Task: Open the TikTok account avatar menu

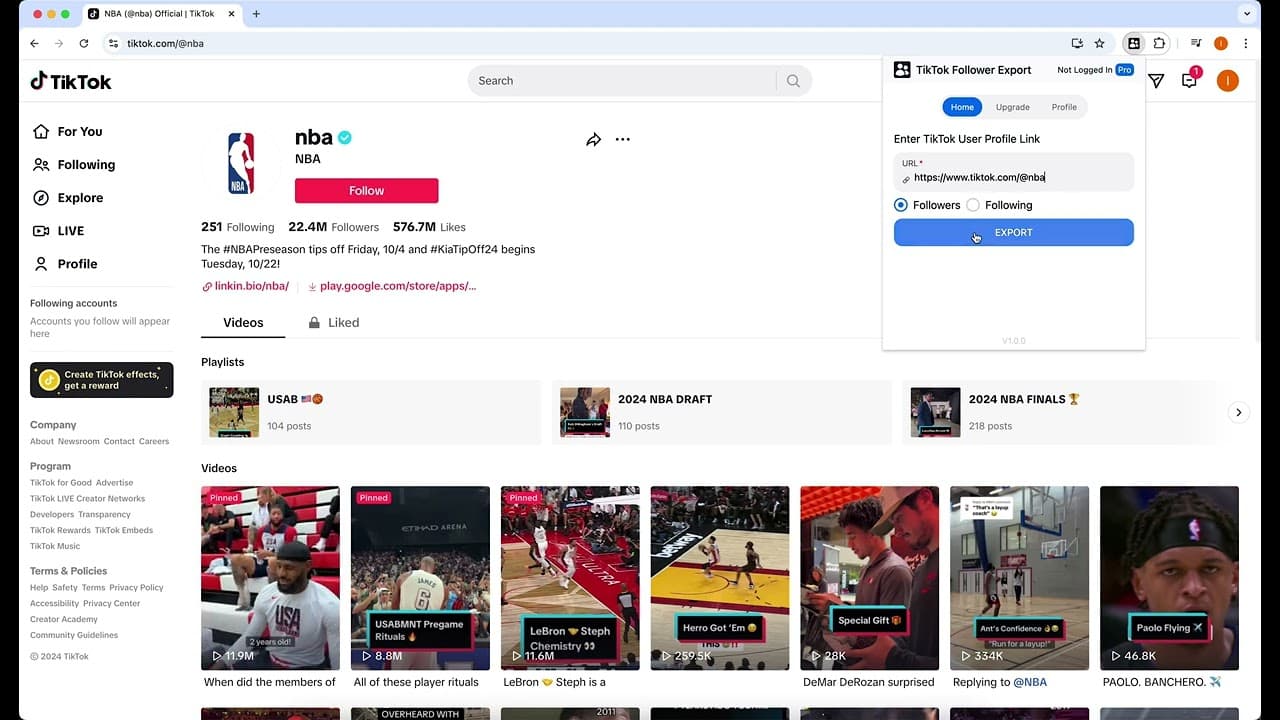Action: coord(1228,81)
